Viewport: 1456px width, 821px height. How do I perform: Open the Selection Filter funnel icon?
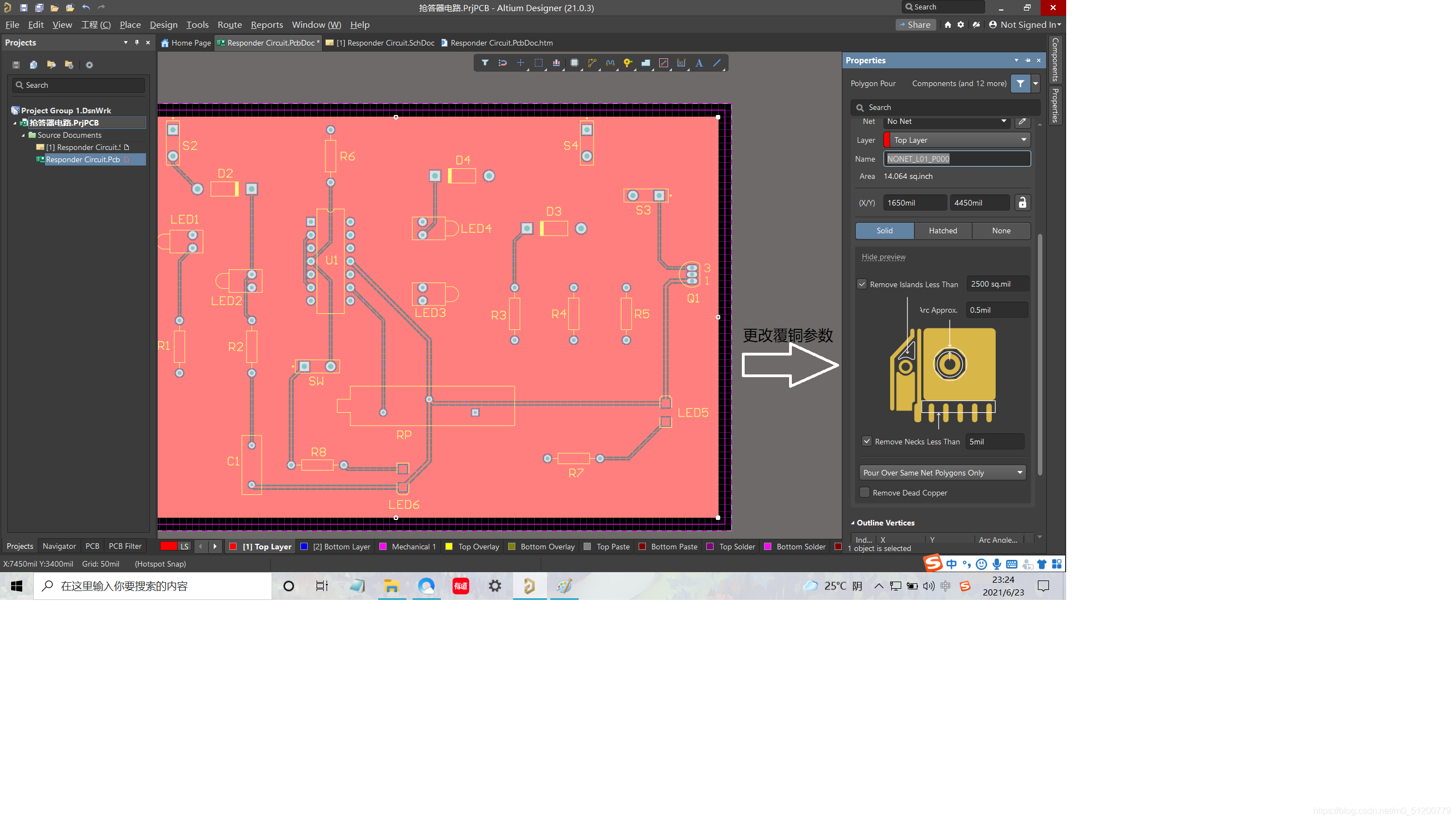coord(485,63)
